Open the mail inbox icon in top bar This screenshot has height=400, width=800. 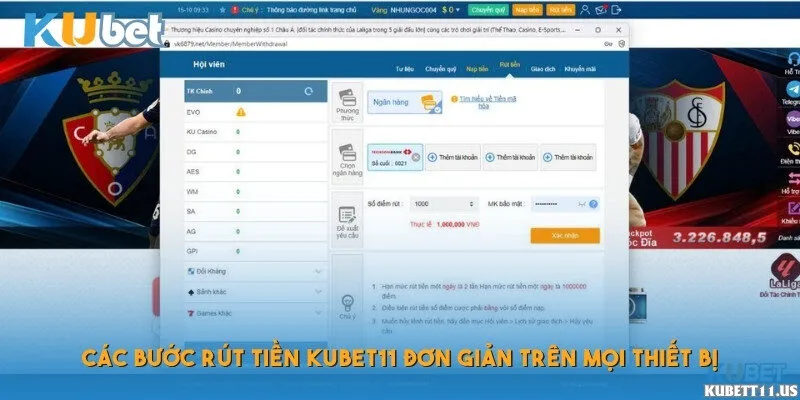tap(601, 10)
